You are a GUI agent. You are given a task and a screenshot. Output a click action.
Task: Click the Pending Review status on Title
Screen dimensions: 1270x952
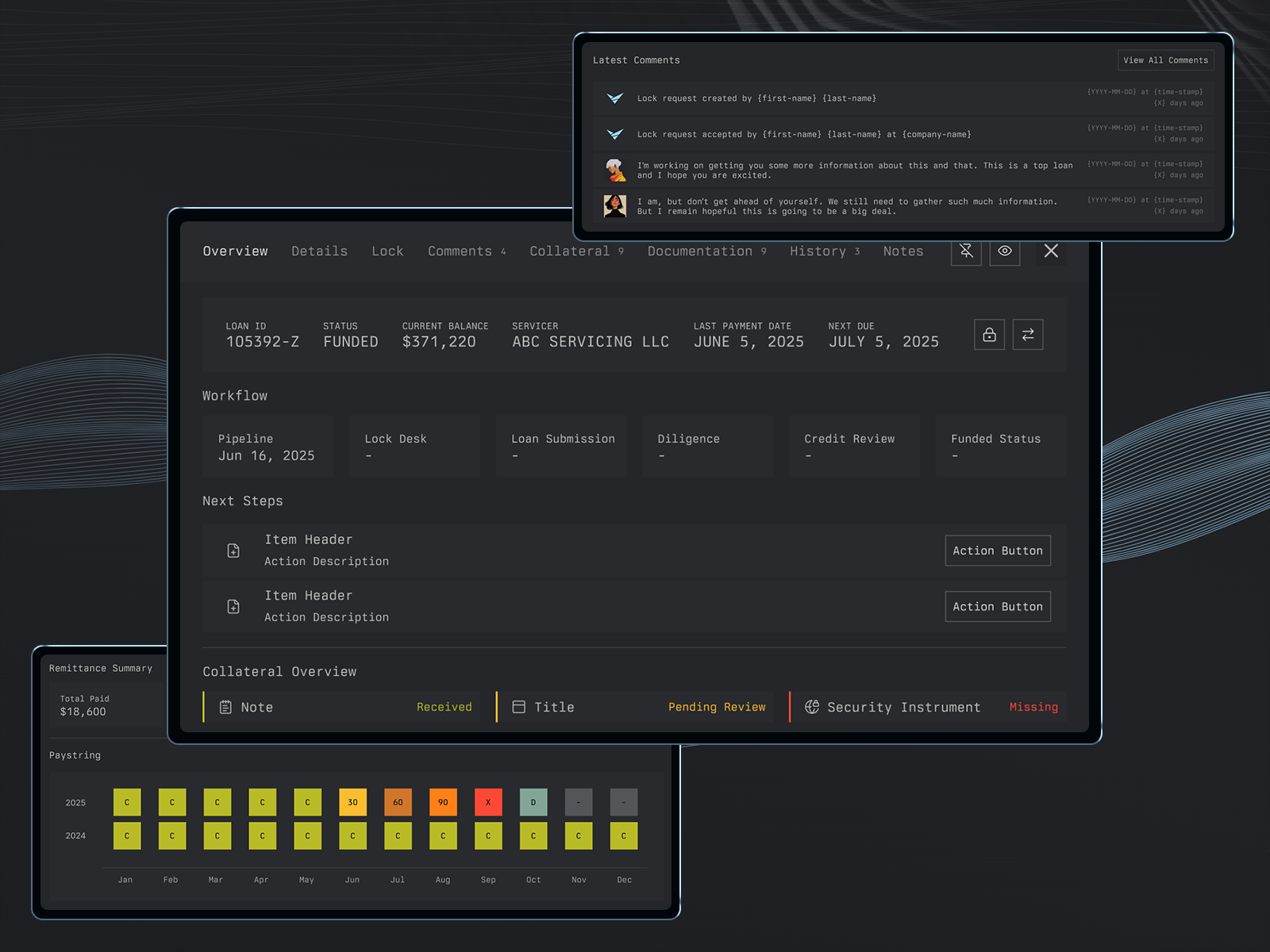[x=717, y=707]
